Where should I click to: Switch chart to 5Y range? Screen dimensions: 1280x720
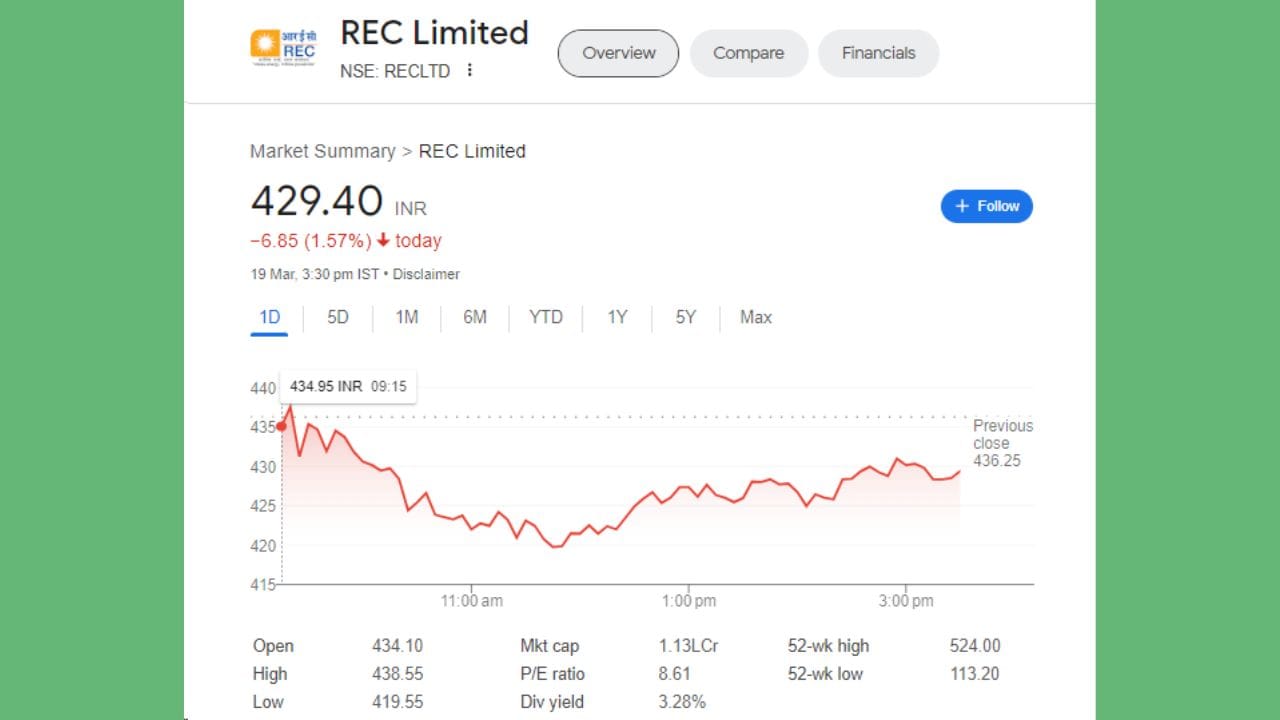[x=685, y=317]
